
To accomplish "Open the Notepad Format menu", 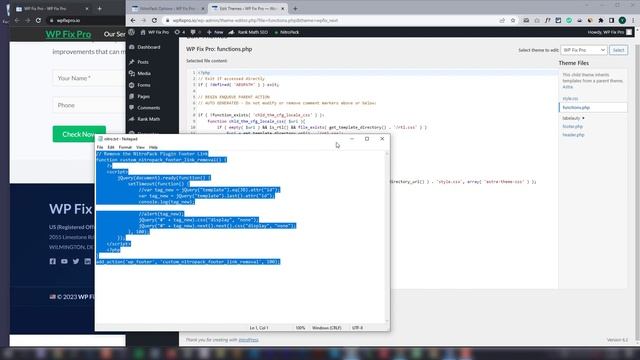I will (125, 147).
